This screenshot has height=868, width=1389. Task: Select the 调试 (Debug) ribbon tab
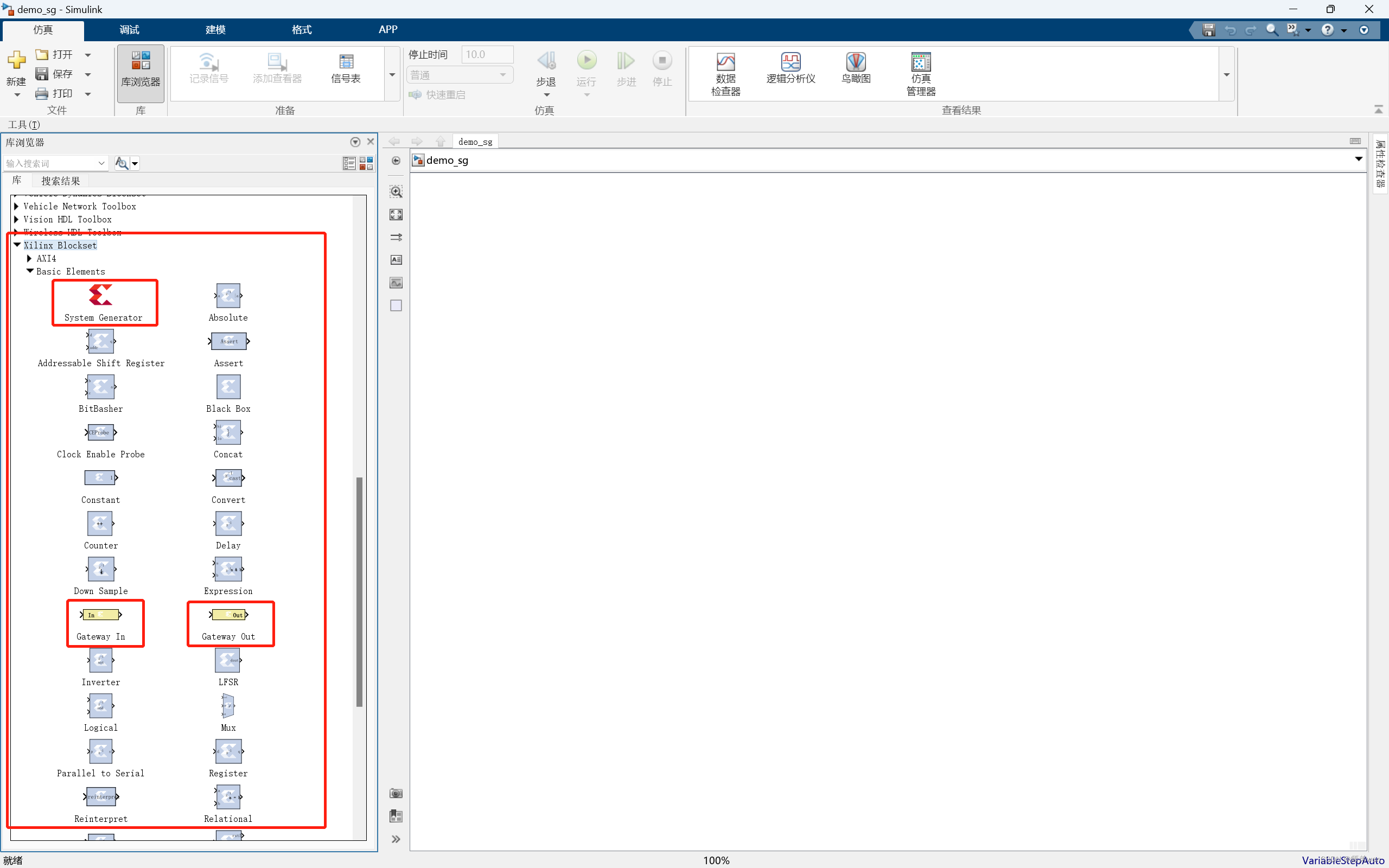(x=129, y=29)
